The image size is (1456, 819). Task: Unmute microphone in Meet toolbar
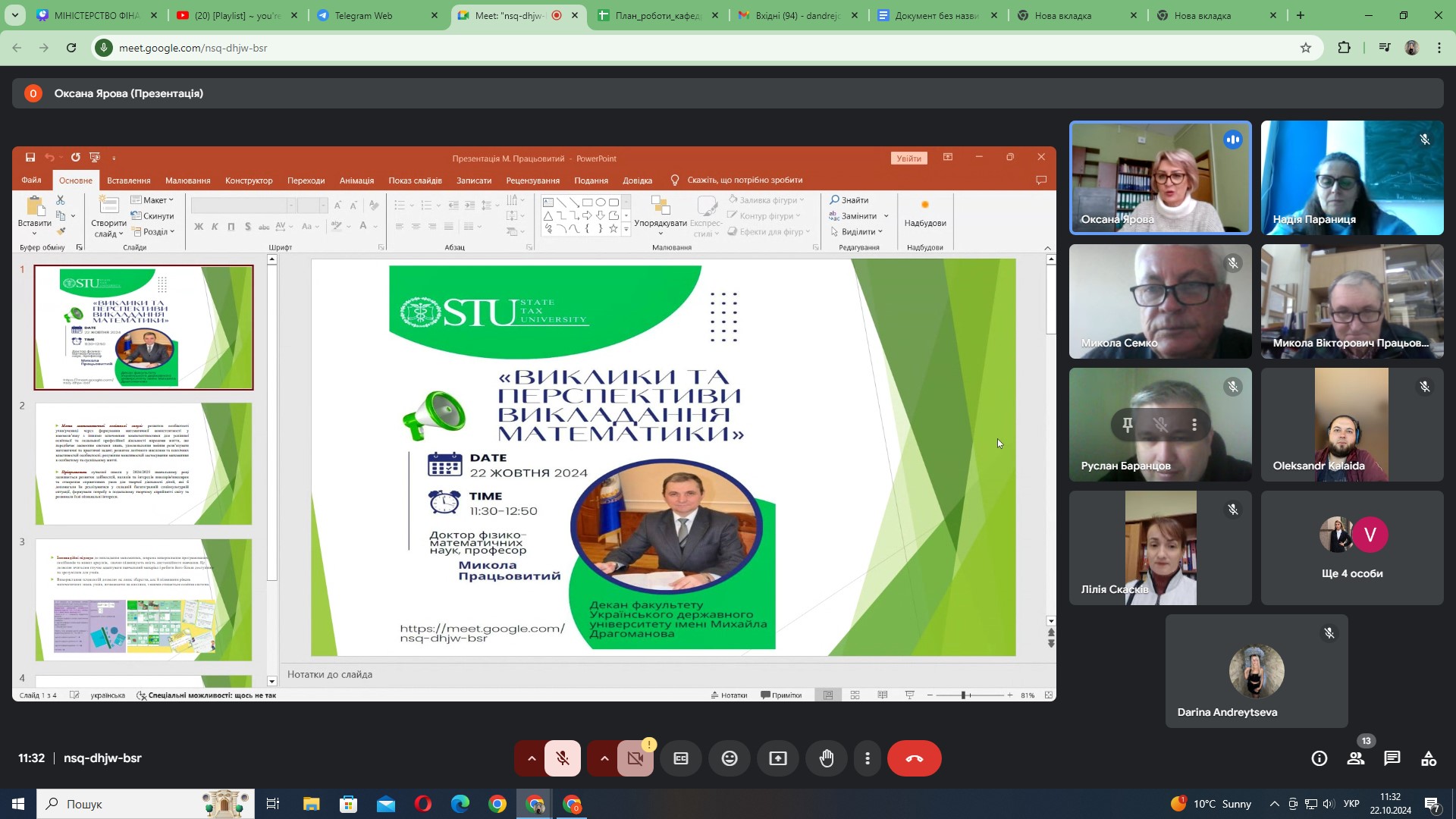point(562,758)
